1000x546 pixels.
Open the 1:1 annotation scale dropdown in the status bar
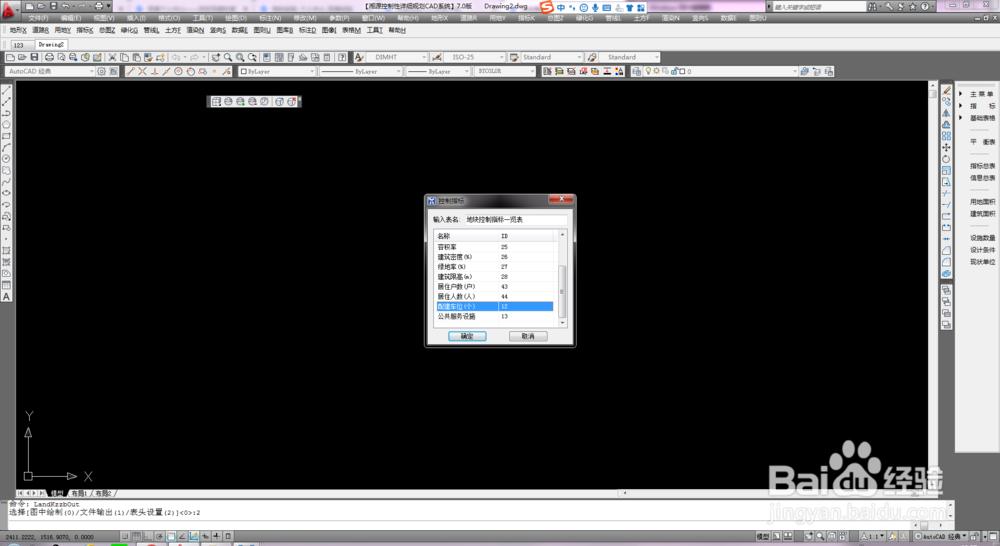tap(872, 536)
